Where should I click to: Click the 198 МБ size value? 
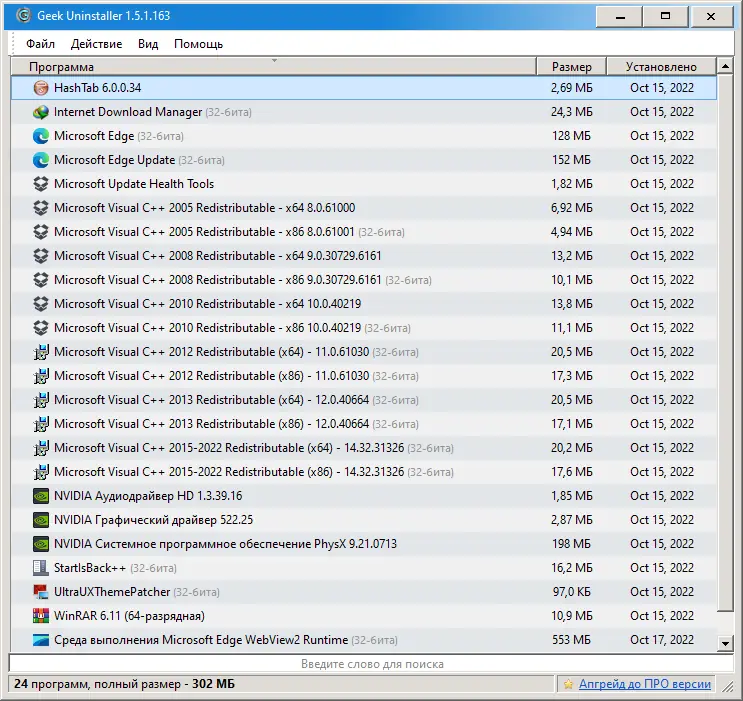(x=571, y=544)
